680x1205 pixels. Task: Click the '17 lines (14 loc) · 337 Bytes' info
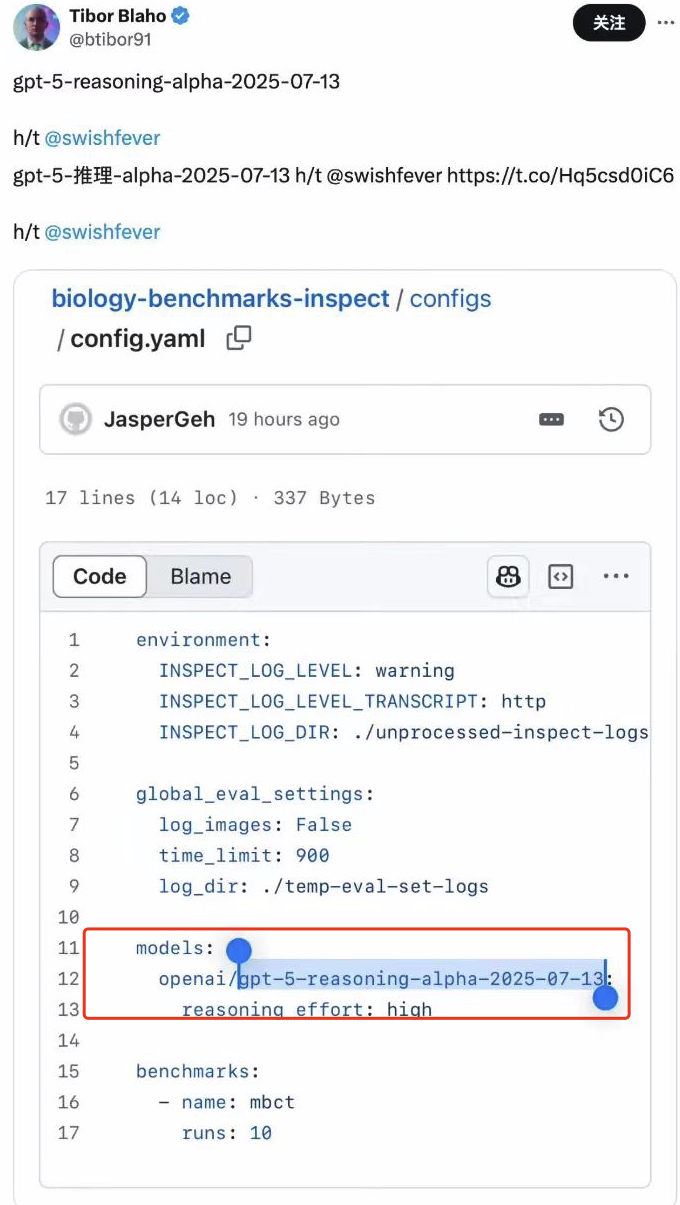(210, 498)
